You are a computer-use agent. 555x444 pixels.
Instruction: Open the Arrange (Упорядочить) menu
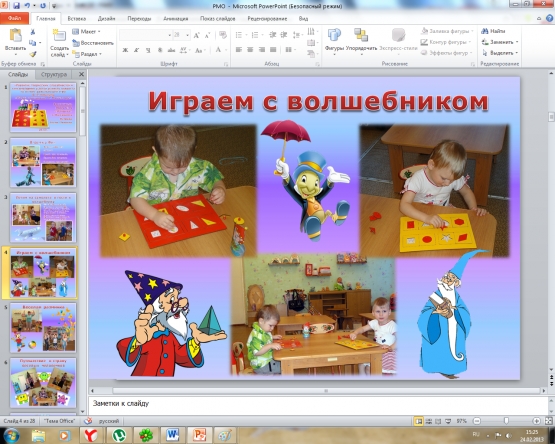click(361, 41)
